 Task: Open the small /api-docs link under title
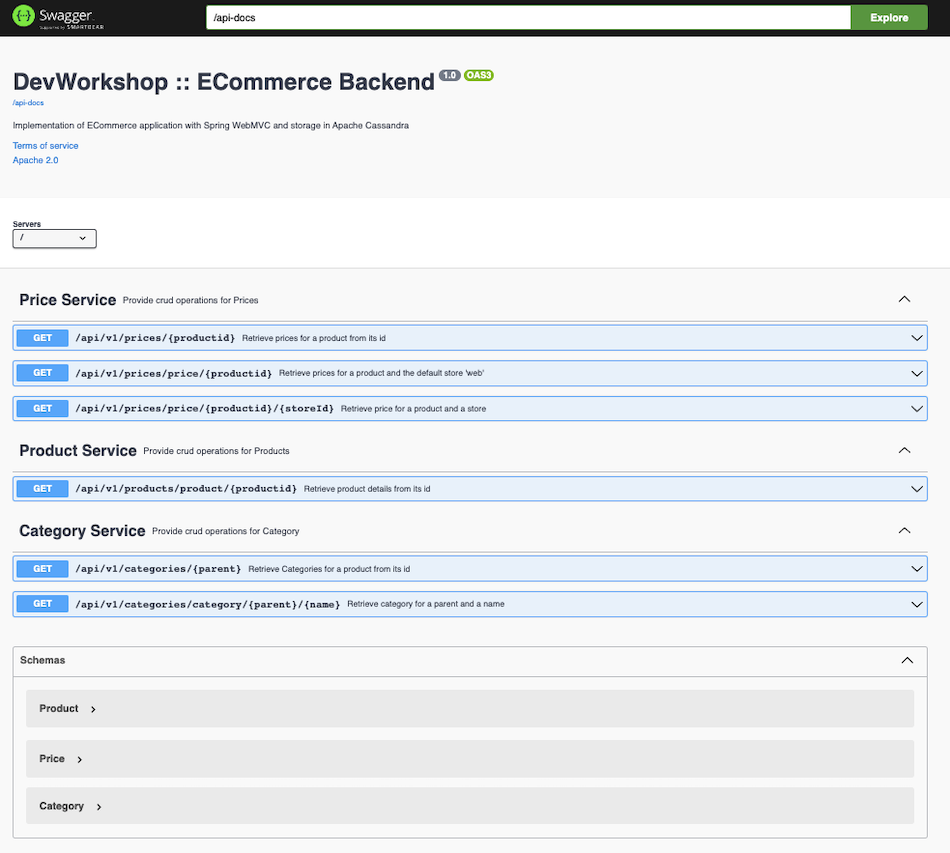pos(28,103)
